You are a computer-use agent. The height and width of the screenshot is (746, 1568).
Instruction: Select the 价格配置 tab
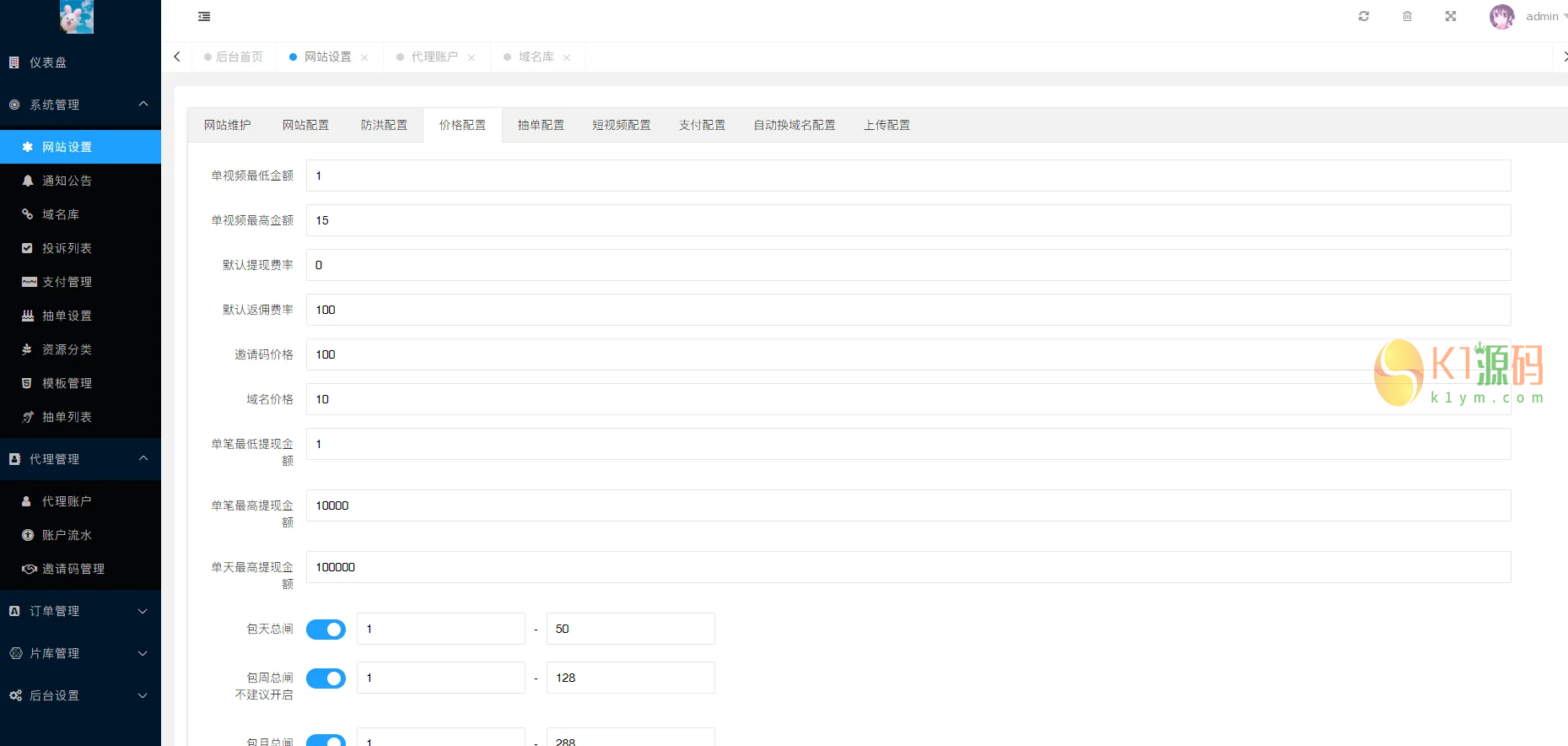point(462,125)
